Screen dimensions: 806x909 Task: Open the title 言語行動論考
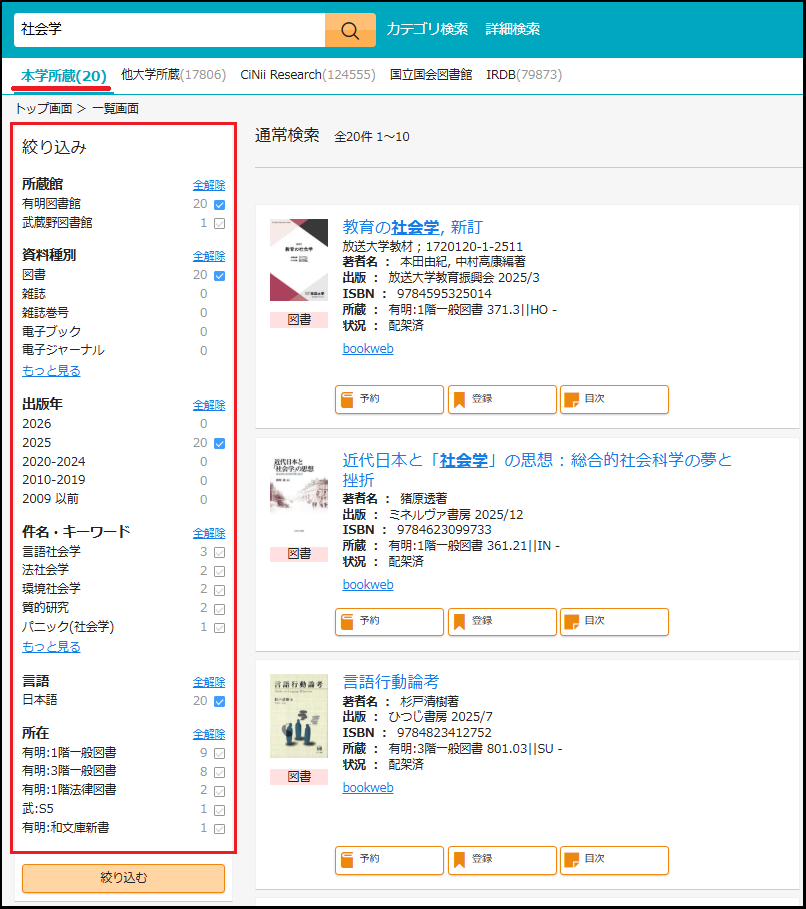(x=391, y=682)
